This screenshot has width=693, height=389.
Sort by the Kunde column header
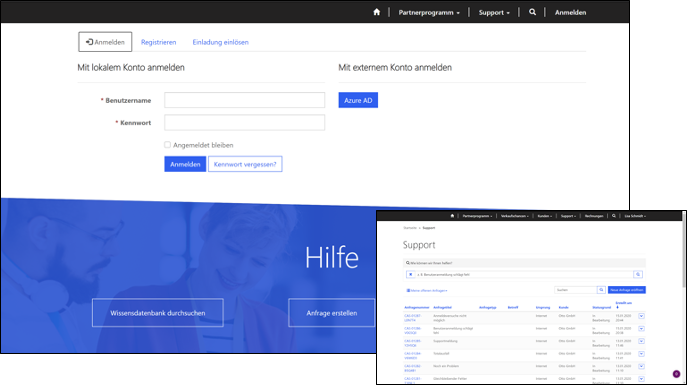pos(564,307)
